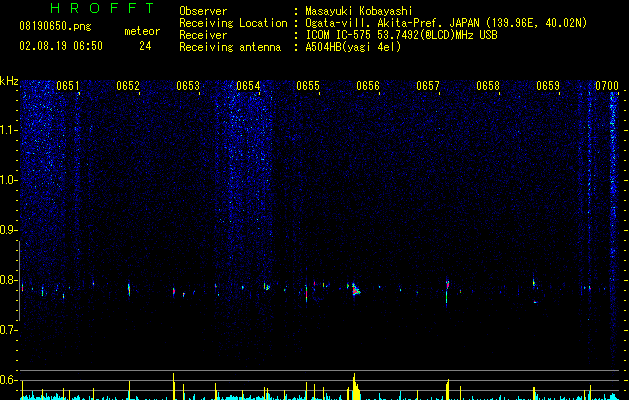629x400 pixels.
Task: Click the Observer field label
Action: pyautogui.click(x=203, y=11)
